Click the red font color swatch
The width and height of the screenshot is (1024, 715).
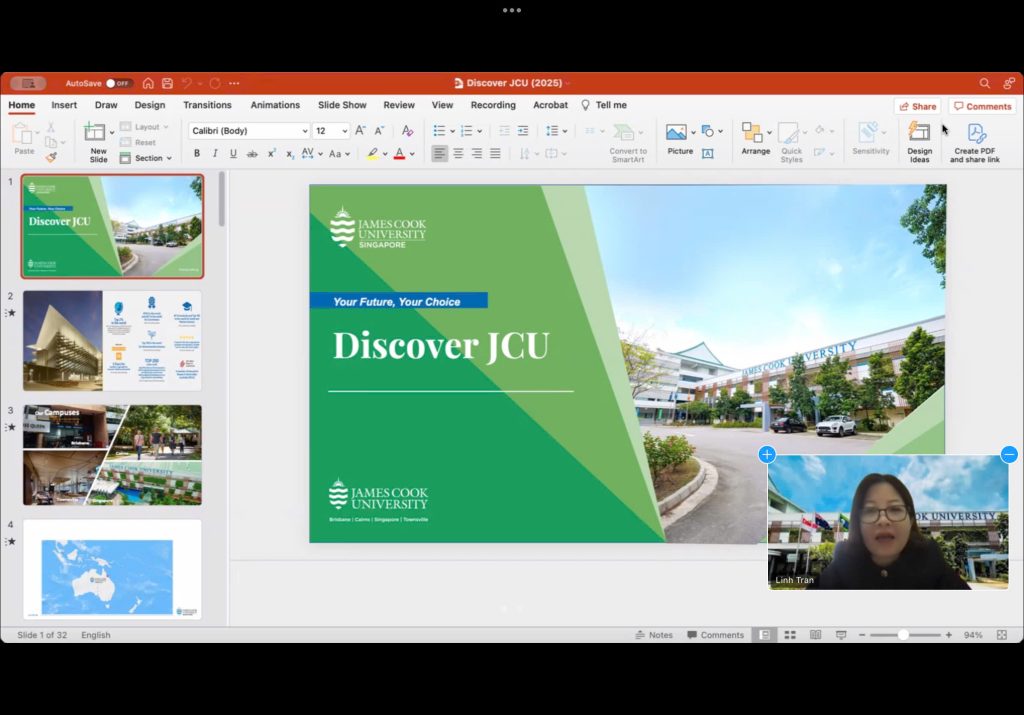click(x=399, y=154)
